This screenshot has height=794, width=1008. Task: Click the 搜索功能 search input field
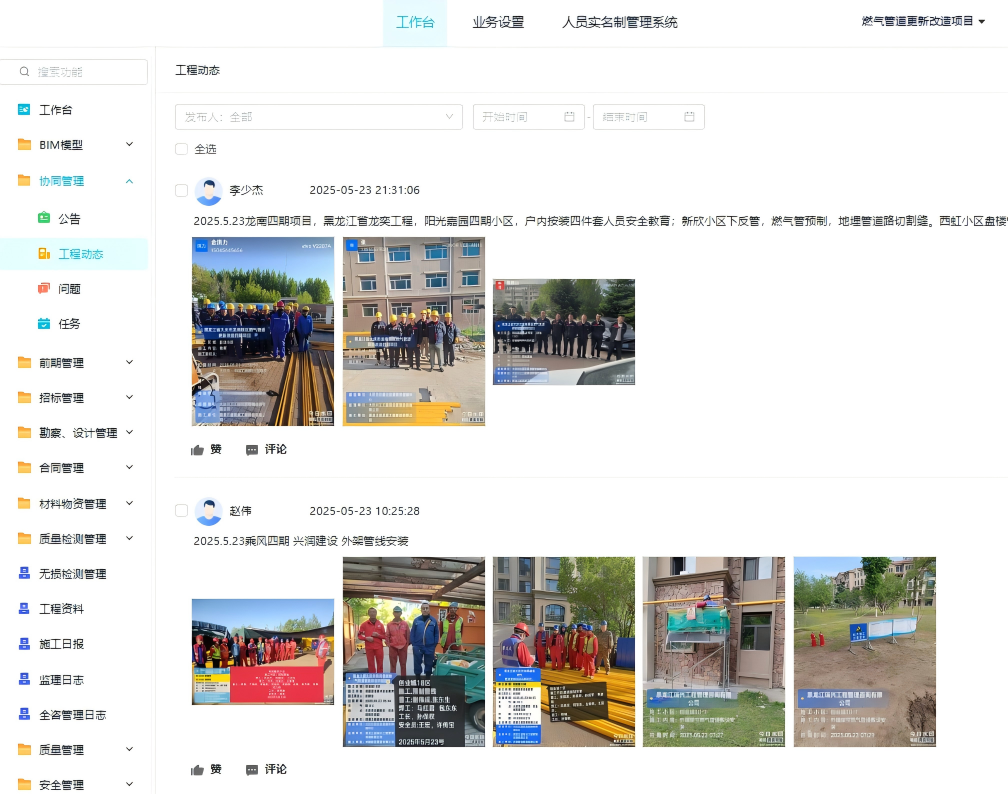pos(85,72)
